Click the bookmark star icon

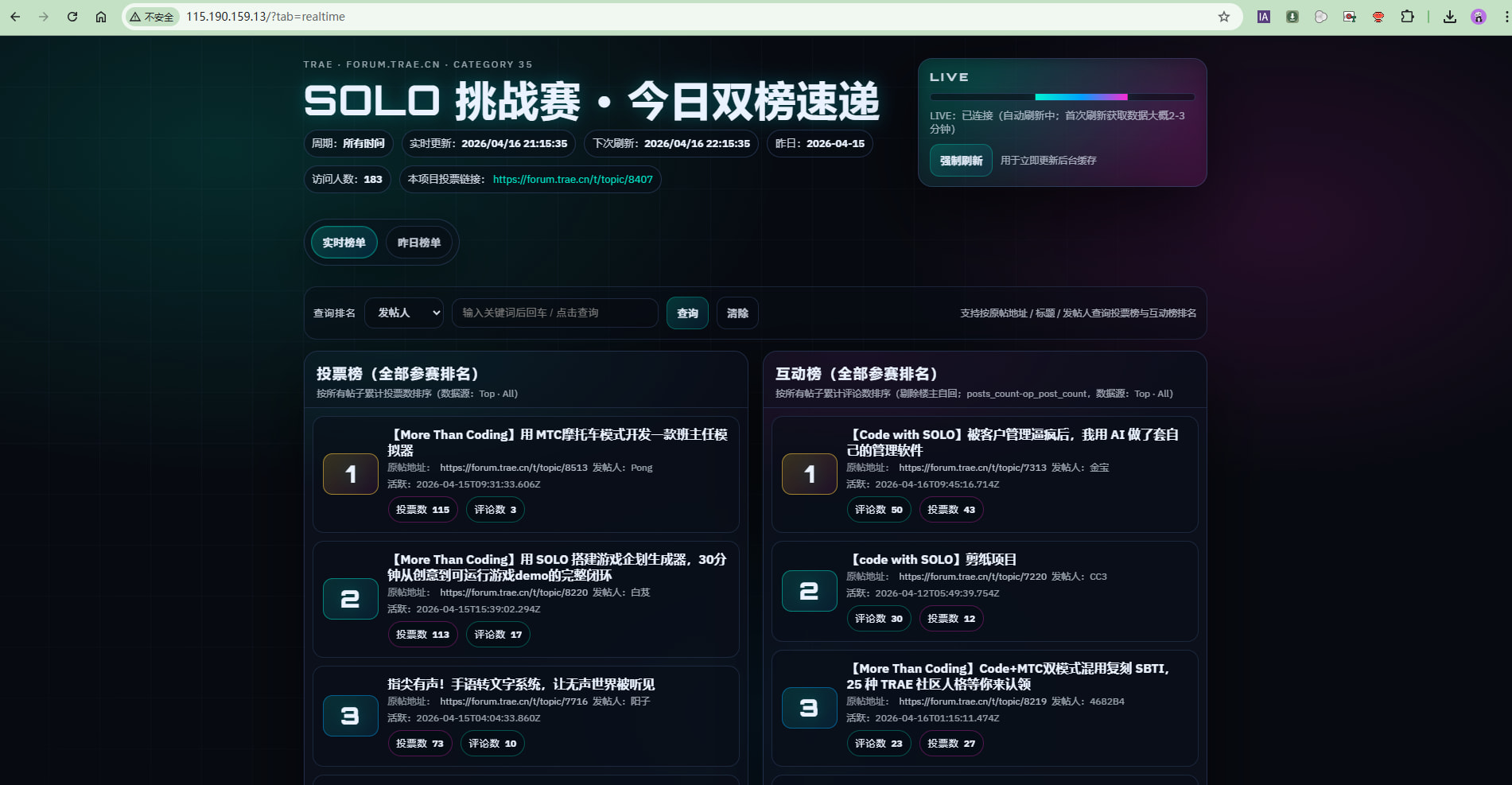tap(1223, 17)
